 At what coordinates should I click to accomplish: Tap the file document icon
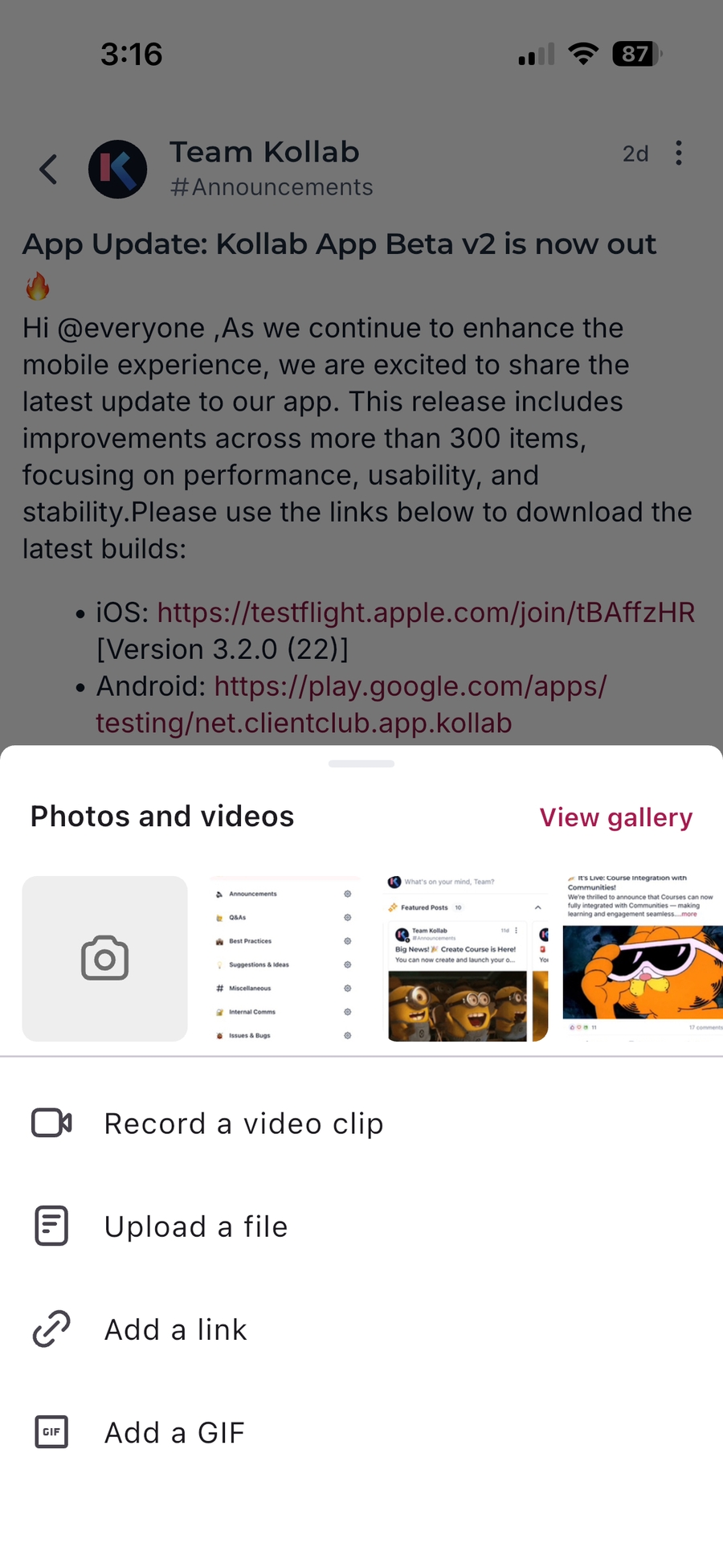(51, 1226)
